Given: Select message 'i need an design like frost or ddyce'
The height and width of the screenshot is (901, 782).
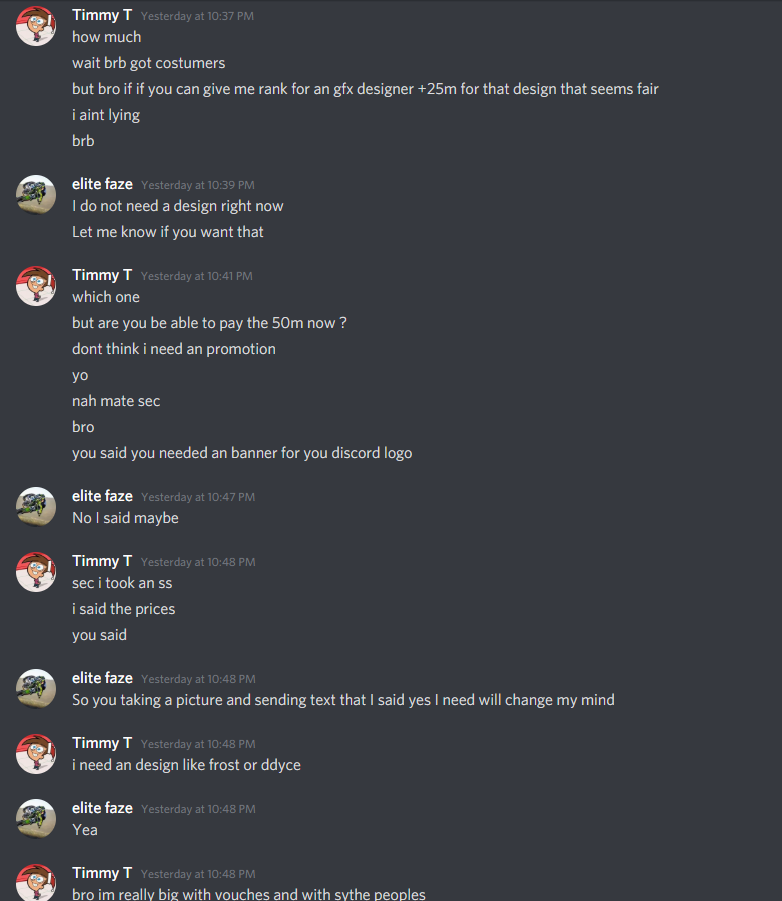Looking at the screenshot, I should pos(186,765).
